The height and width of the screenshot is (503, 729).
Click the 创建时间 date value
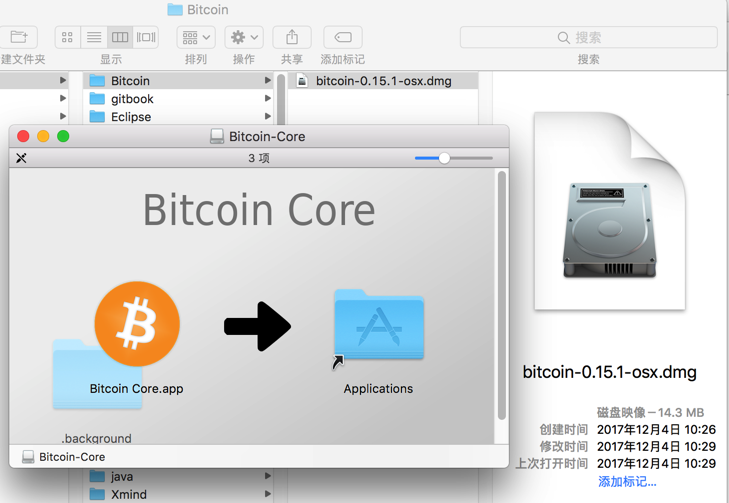(x=656, y=429)
